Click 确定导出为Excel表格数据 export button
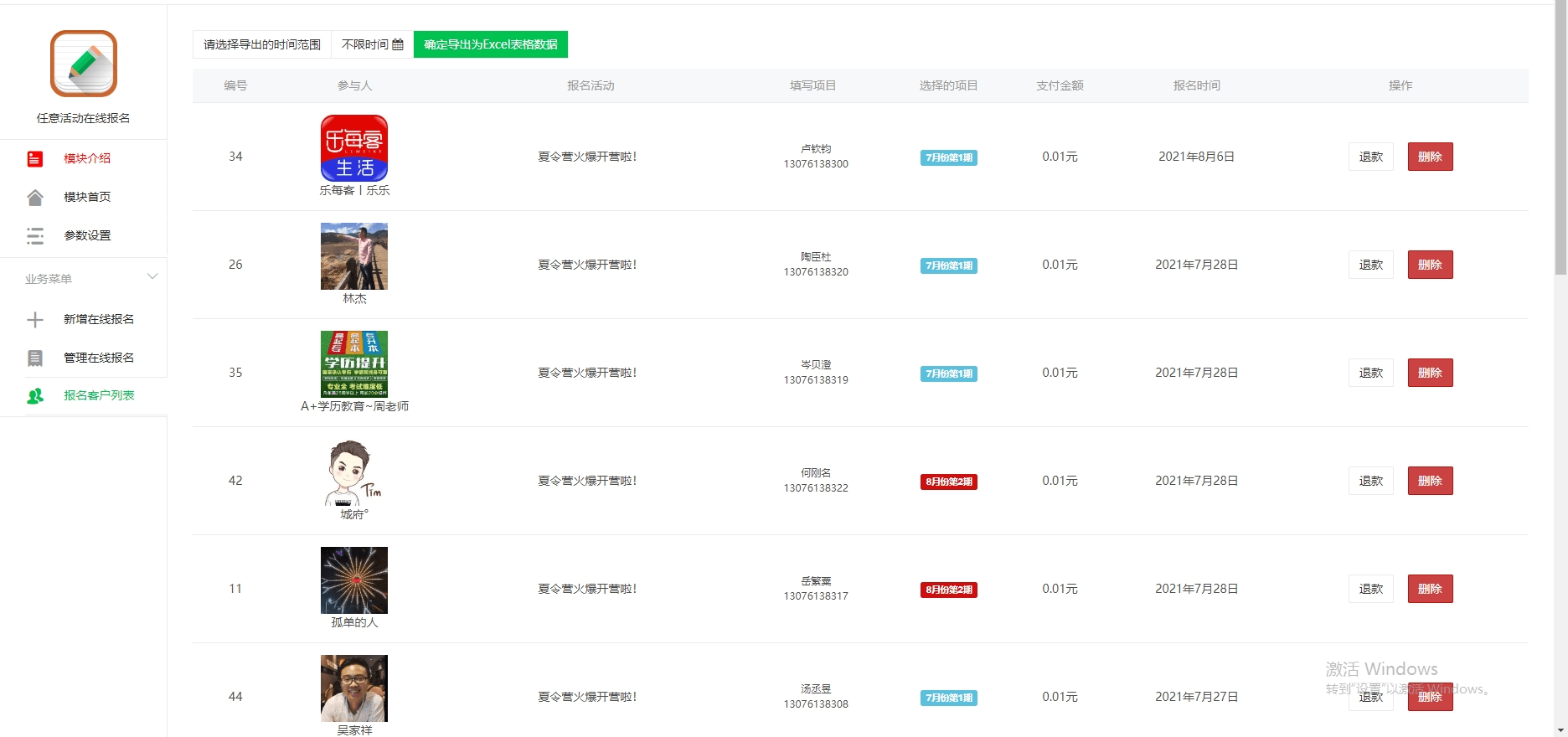Viewport: 1568px width, 737px height. (490, 44)
